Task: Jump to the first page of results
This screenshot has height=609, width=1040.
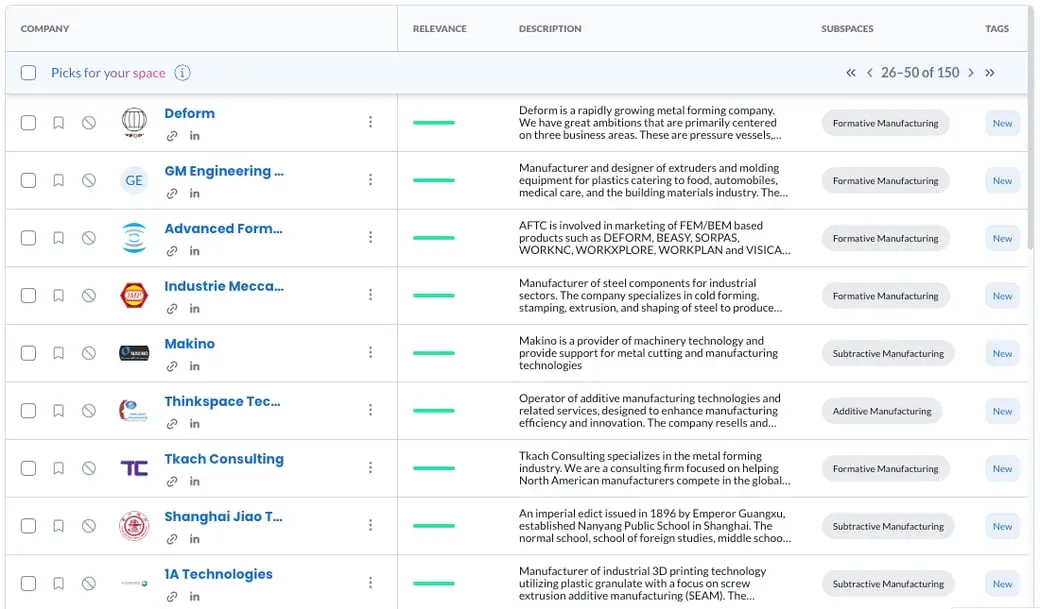Action: coord(851,73)
